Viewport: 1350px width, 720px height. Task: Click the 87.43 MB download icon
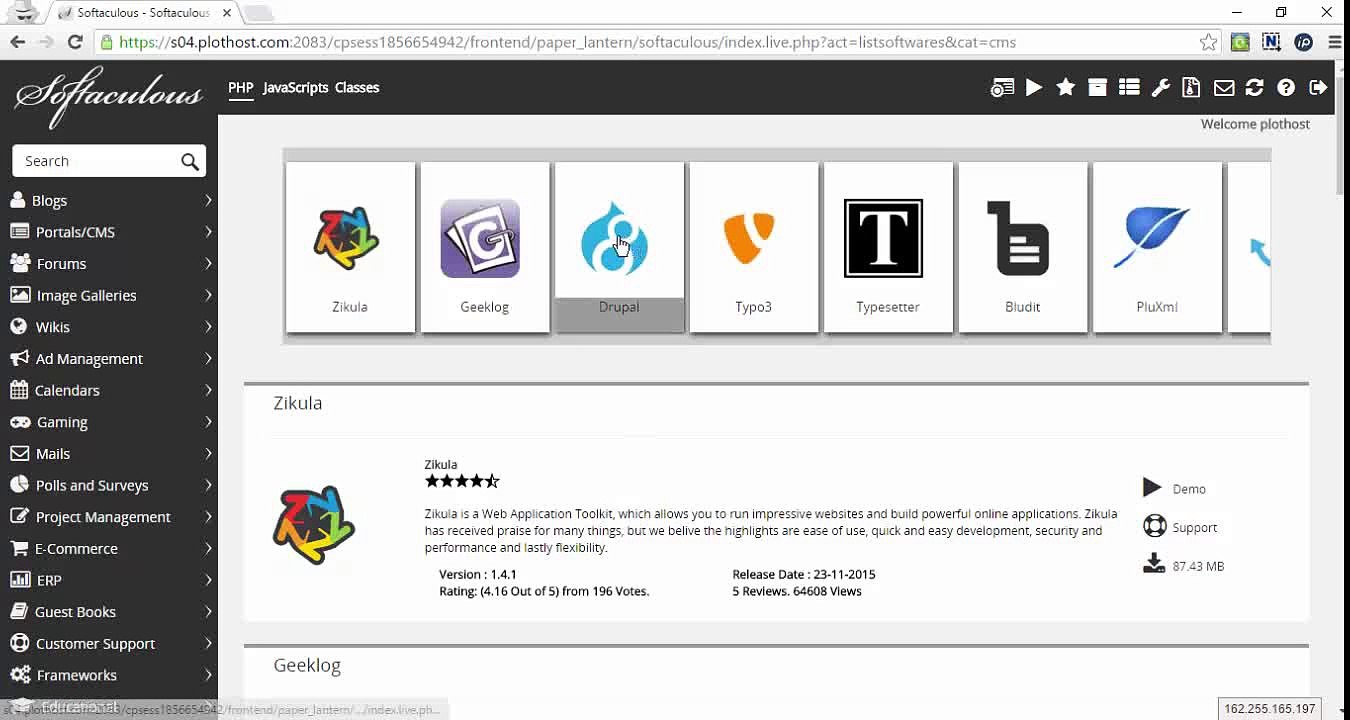(x=1154, y=564)
